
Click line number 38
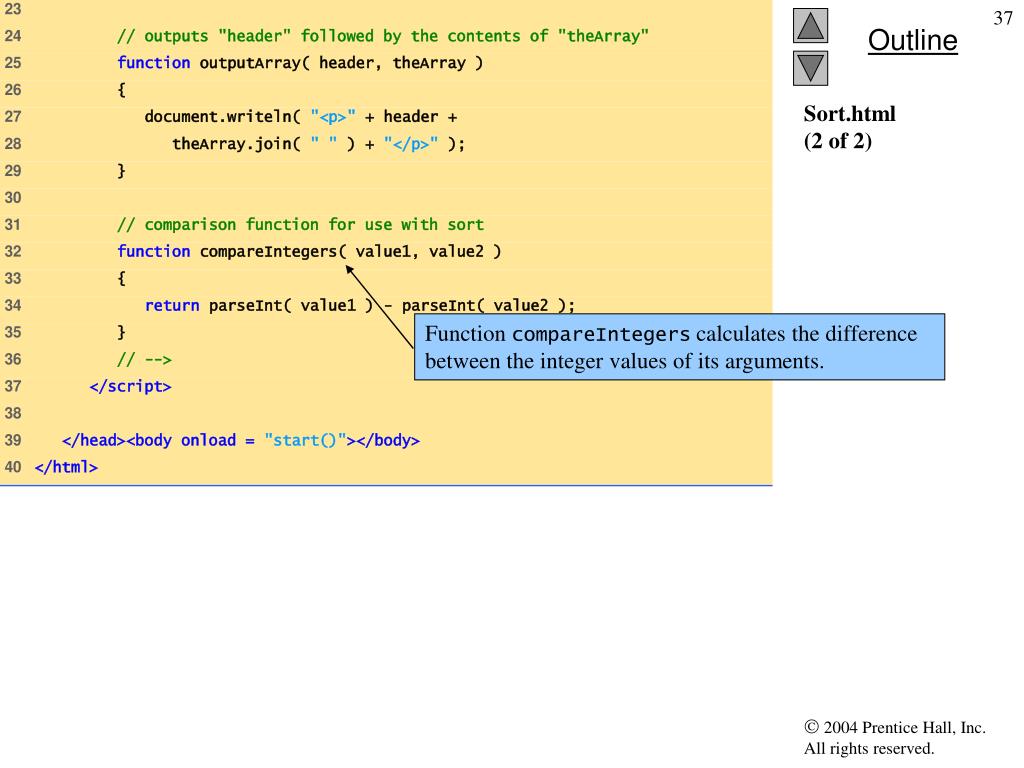tap(13, 413)
